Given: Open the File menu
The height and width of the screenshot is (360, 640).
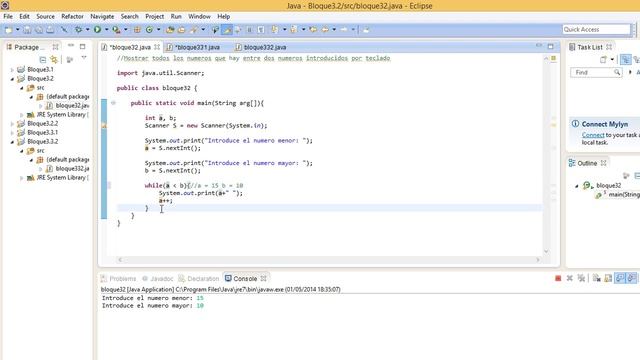Looking at the screenshot, I should 8,16.
